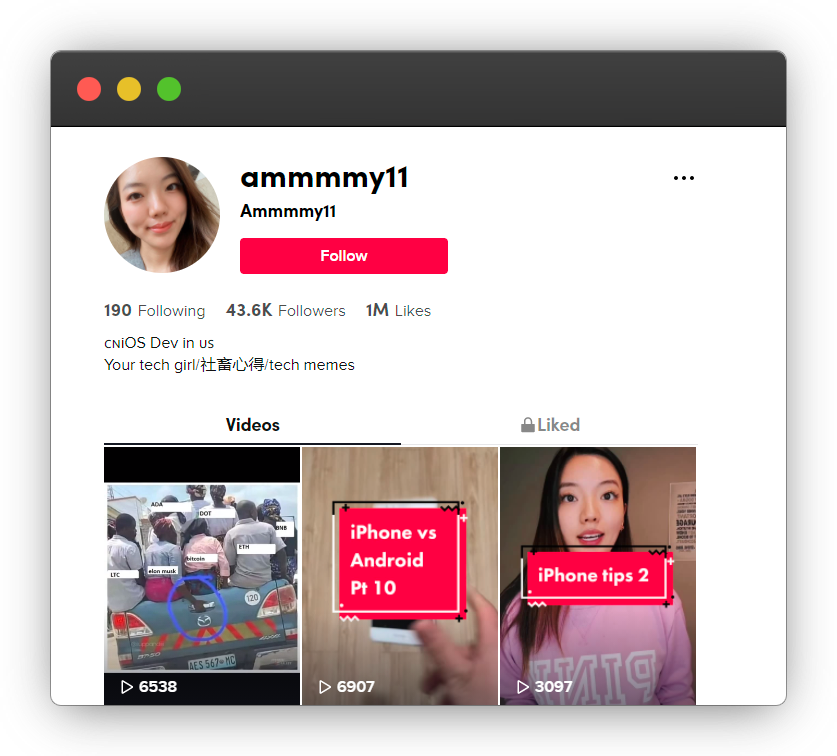The image size is (837, 756).
Task: Click the 'Your tech girl' bio line
Action: (x=229, y=365)
